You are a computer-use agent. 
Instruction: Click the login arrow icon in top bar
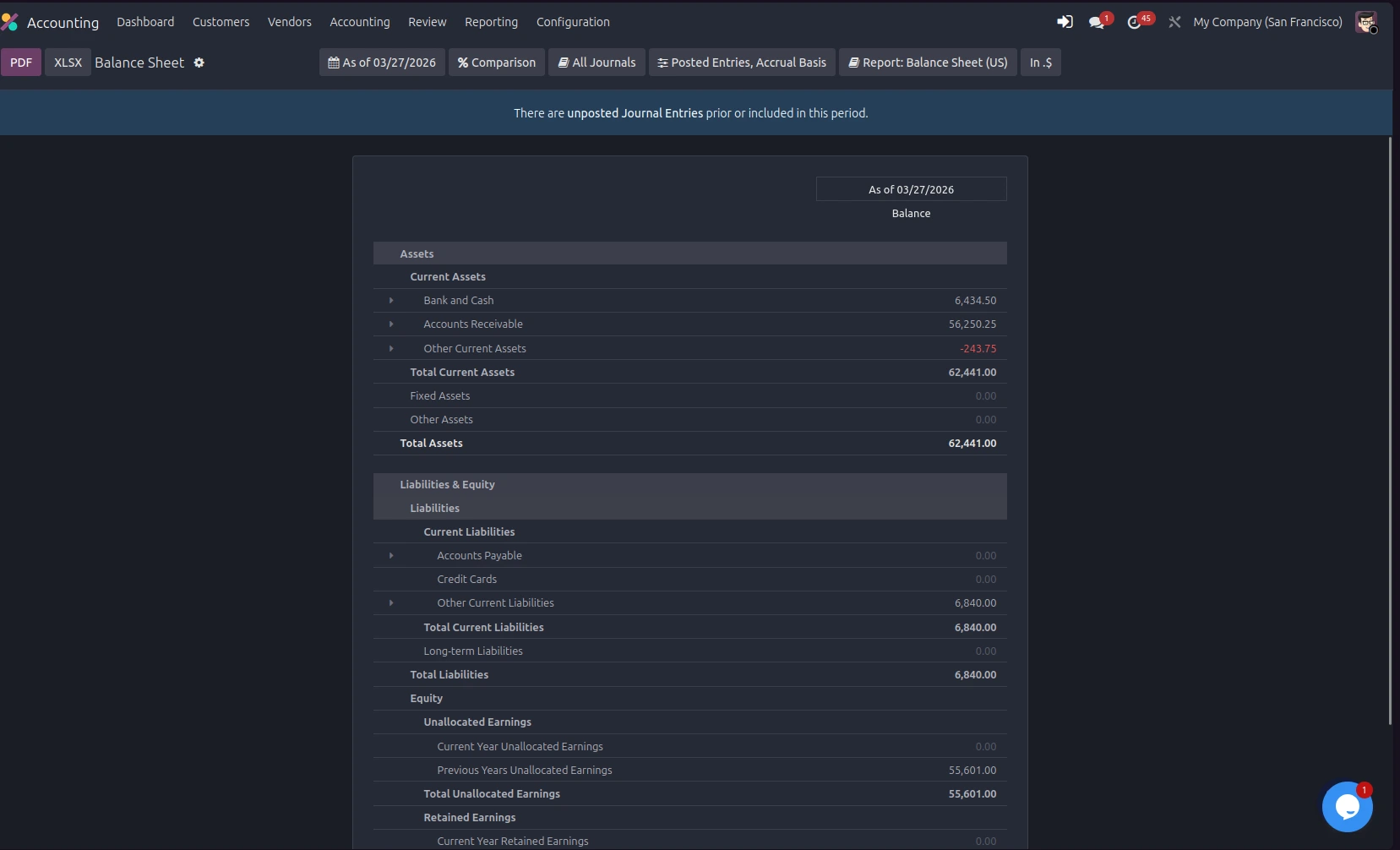(x=1065, y=22)
